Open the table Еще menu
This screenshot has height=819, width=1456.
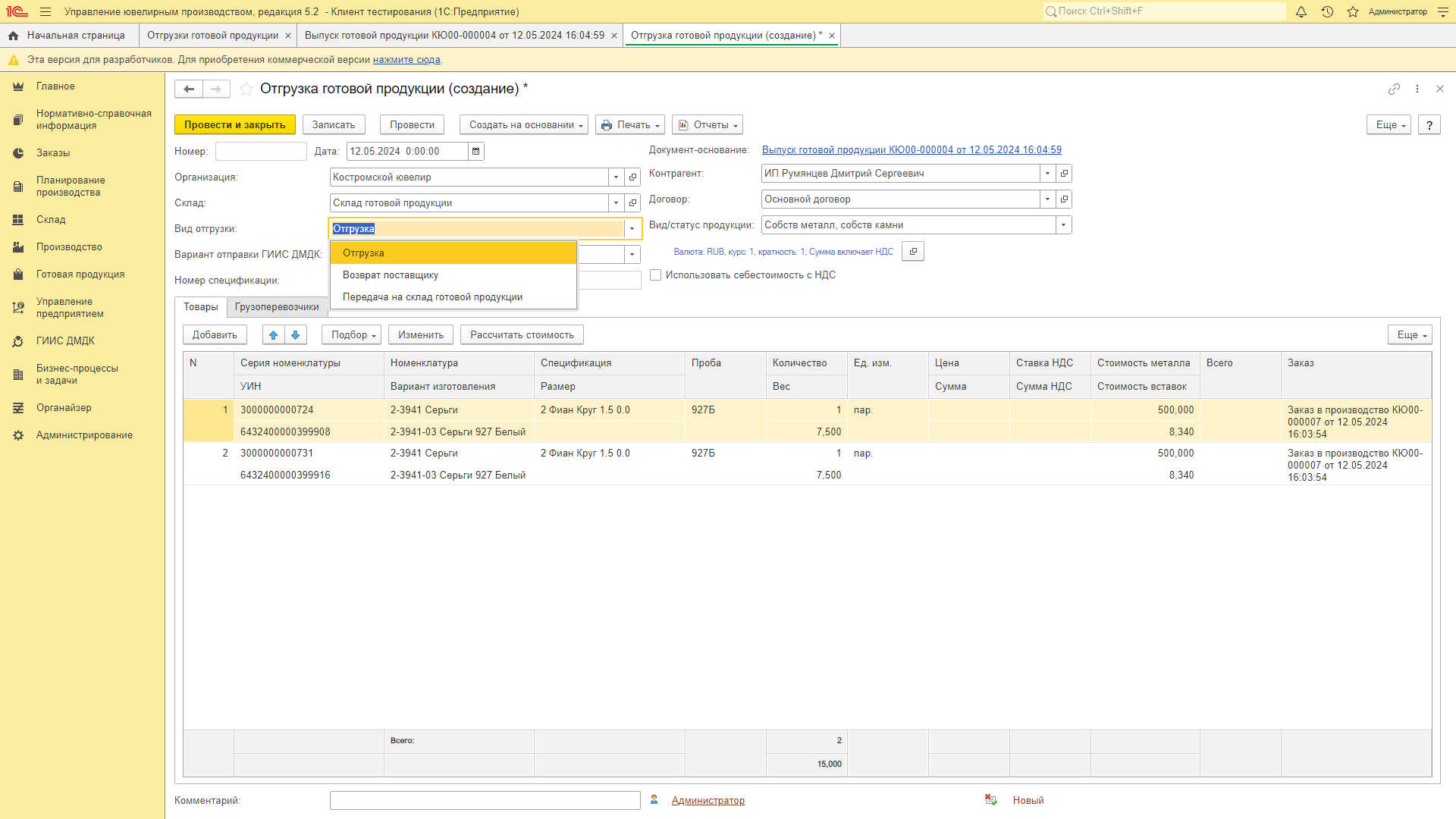click(x=1410, y=335)
